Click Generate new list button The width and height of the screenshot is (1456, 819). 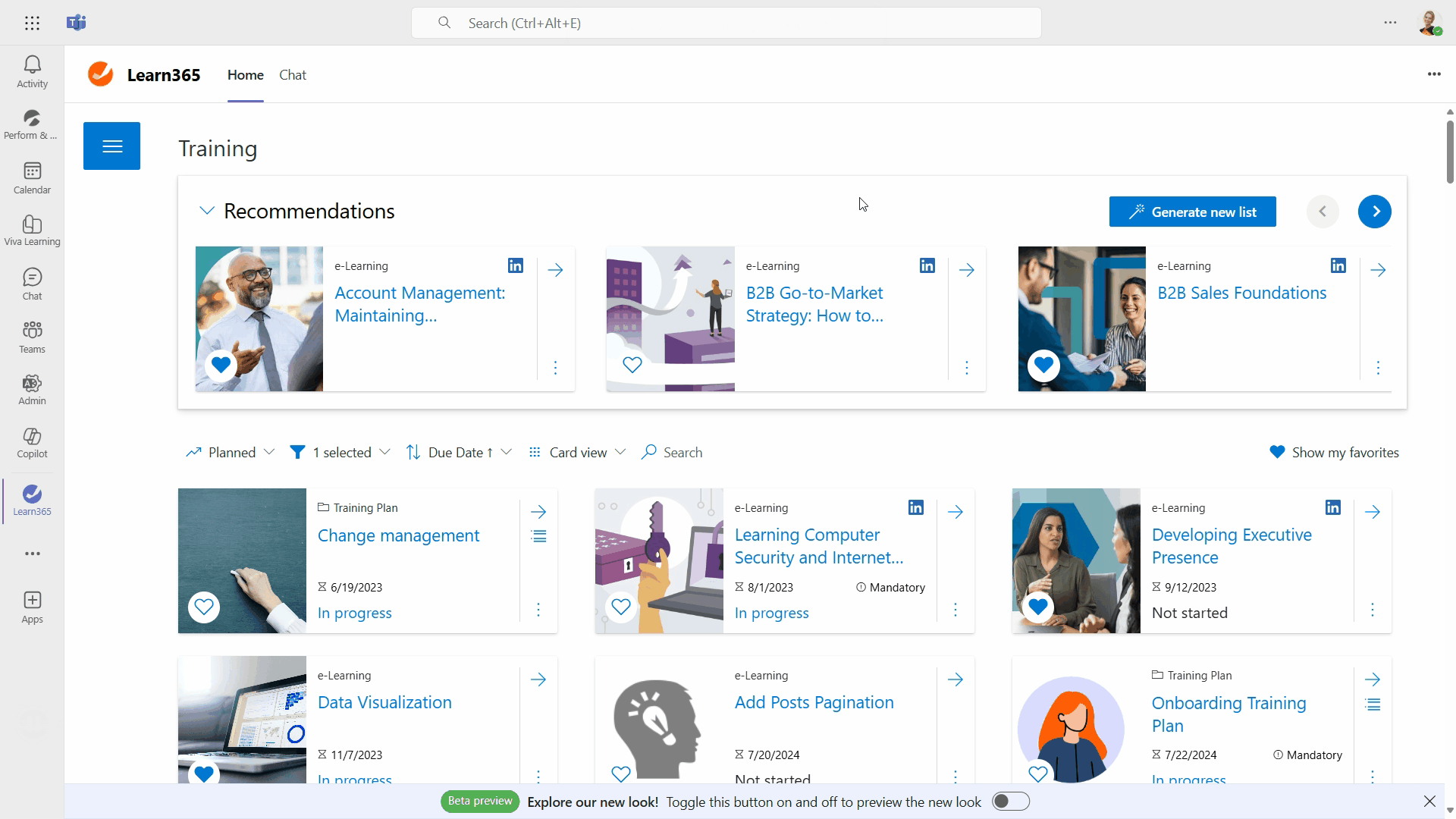pos(1192,212)
